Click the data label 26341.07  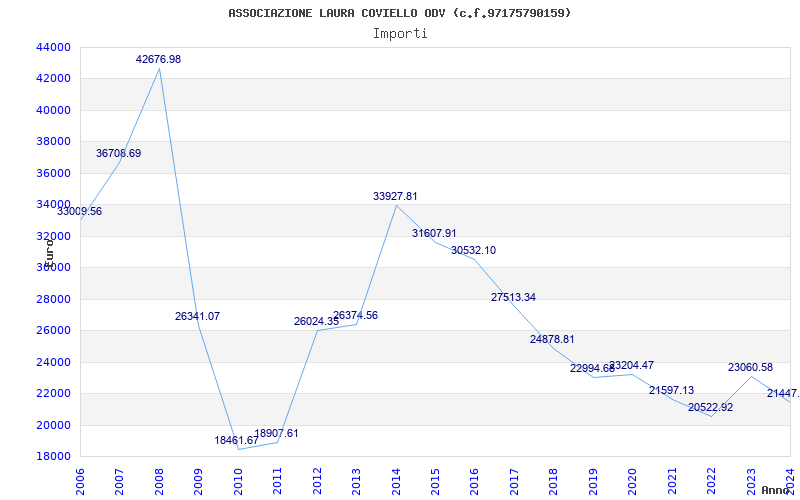pyautogui.click(x=197, y=316)
